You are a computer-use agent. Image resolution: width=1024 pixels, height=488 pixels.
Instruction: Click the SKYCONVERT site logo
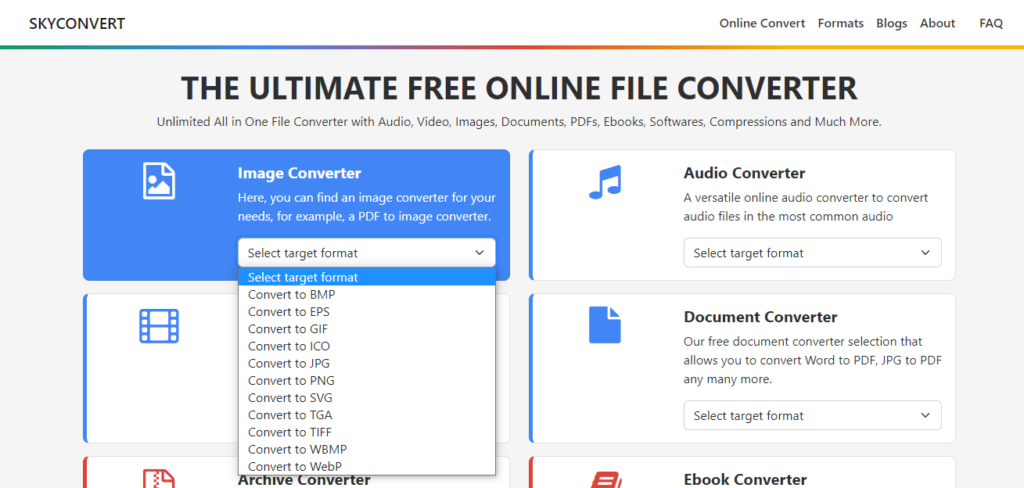pyautogui.click(x=77, y=23)
